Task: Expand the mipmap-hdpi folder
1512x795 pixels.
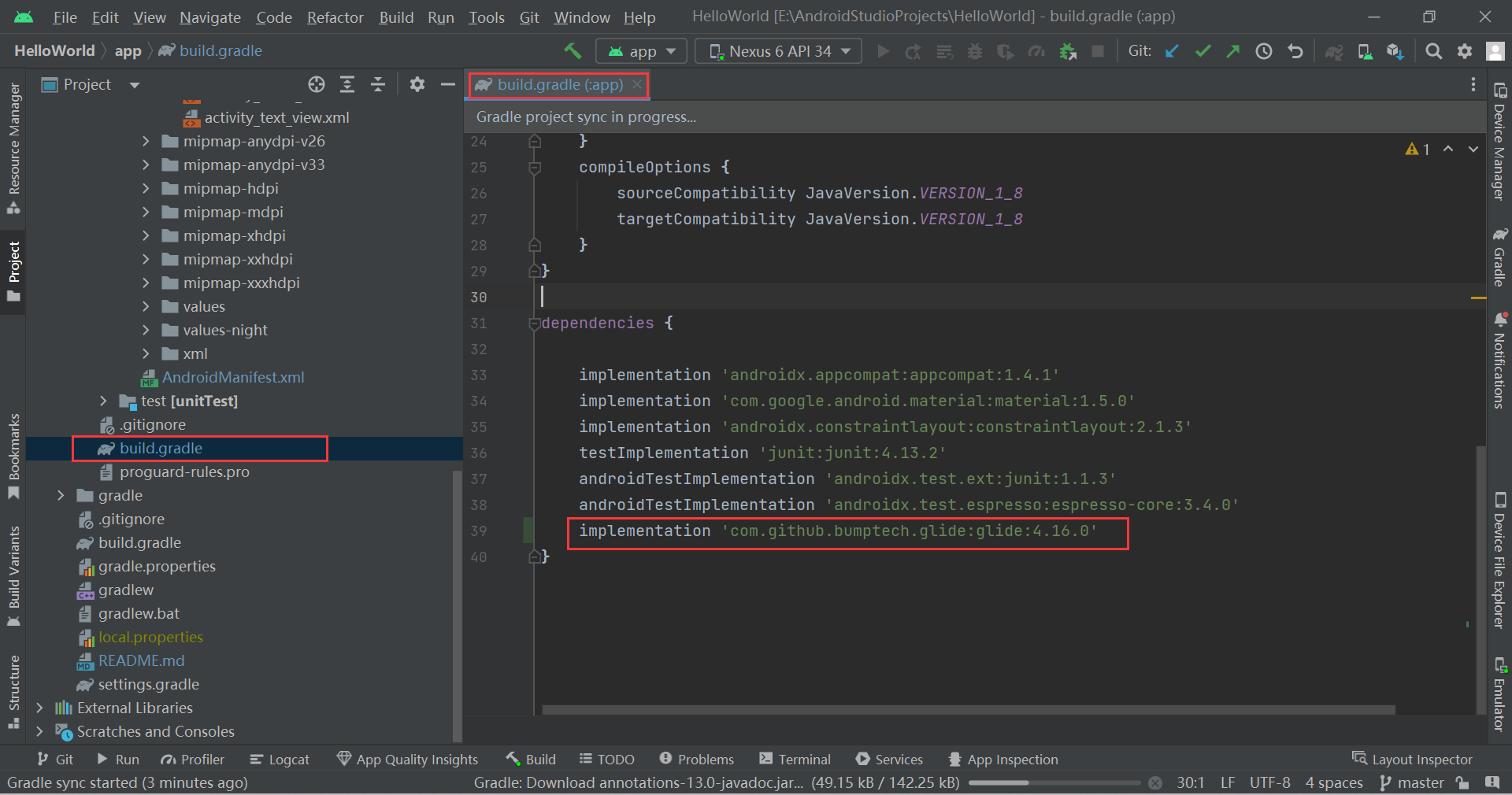Action: click(x=146, y=189)
